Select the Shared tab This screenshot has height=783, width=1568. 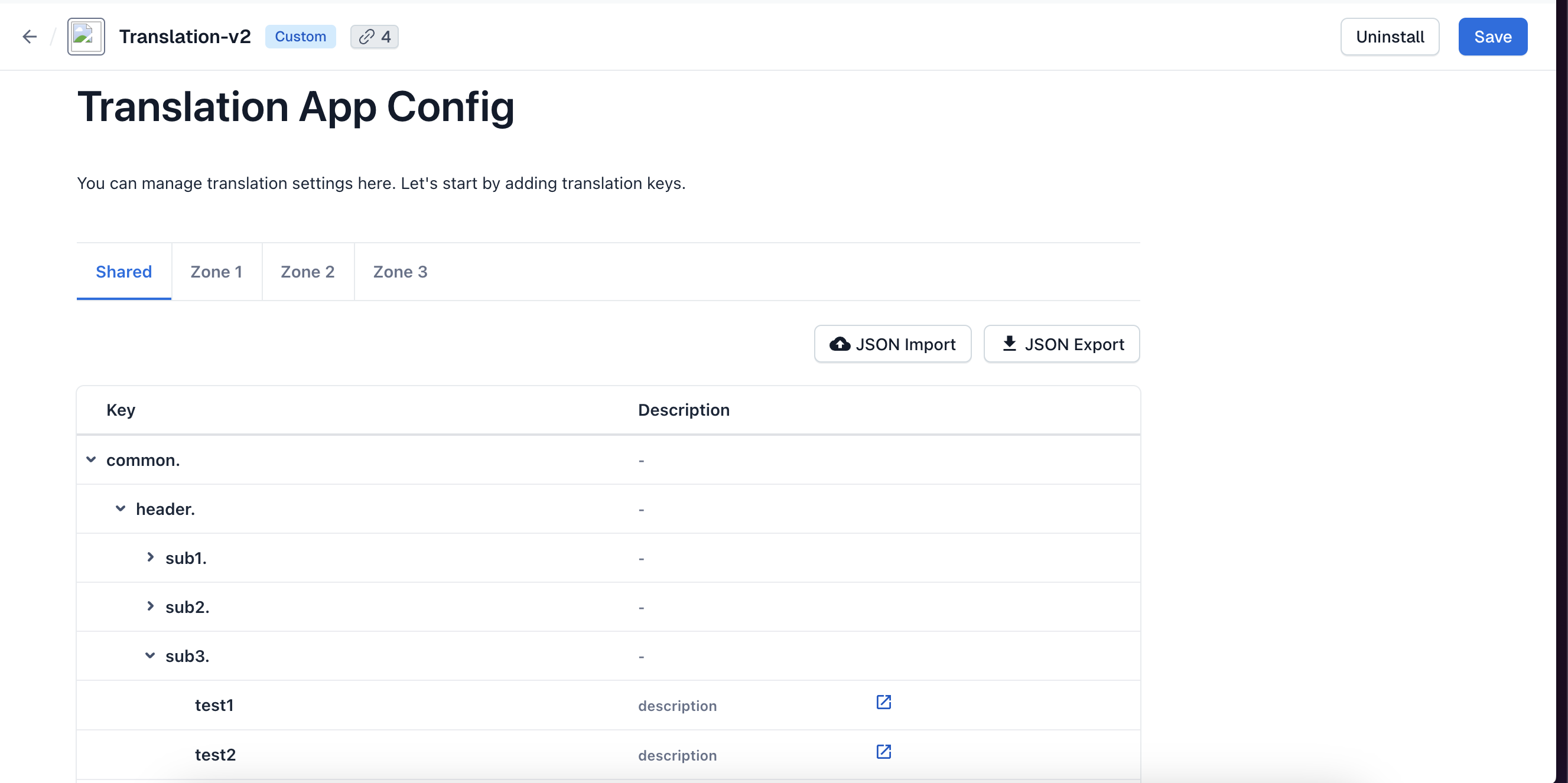[123, 272]
